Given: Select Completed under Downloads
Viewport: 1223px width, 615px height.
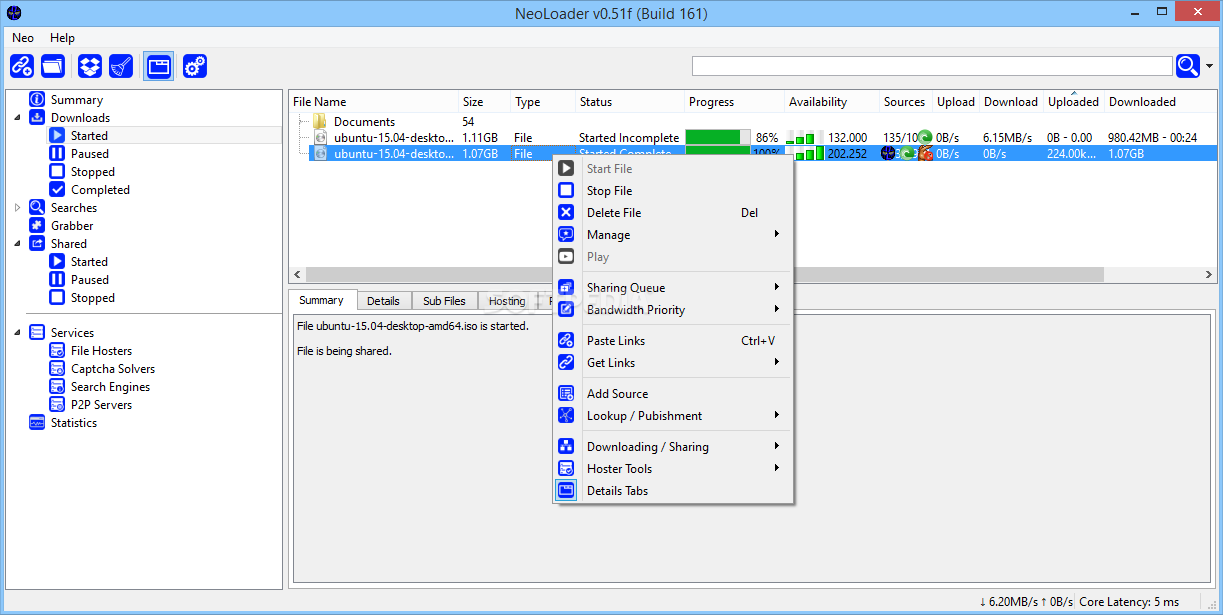Looking at the screenshot, I should coord(100,190).
